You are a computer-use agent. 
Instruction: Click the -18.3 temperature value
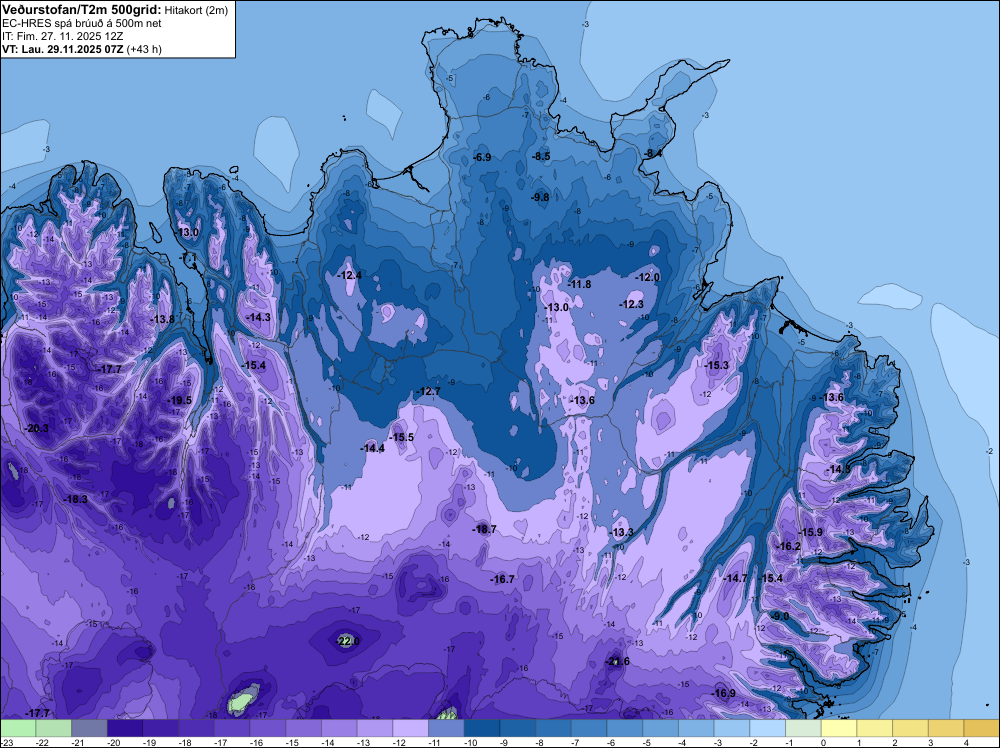click(75, 499)
